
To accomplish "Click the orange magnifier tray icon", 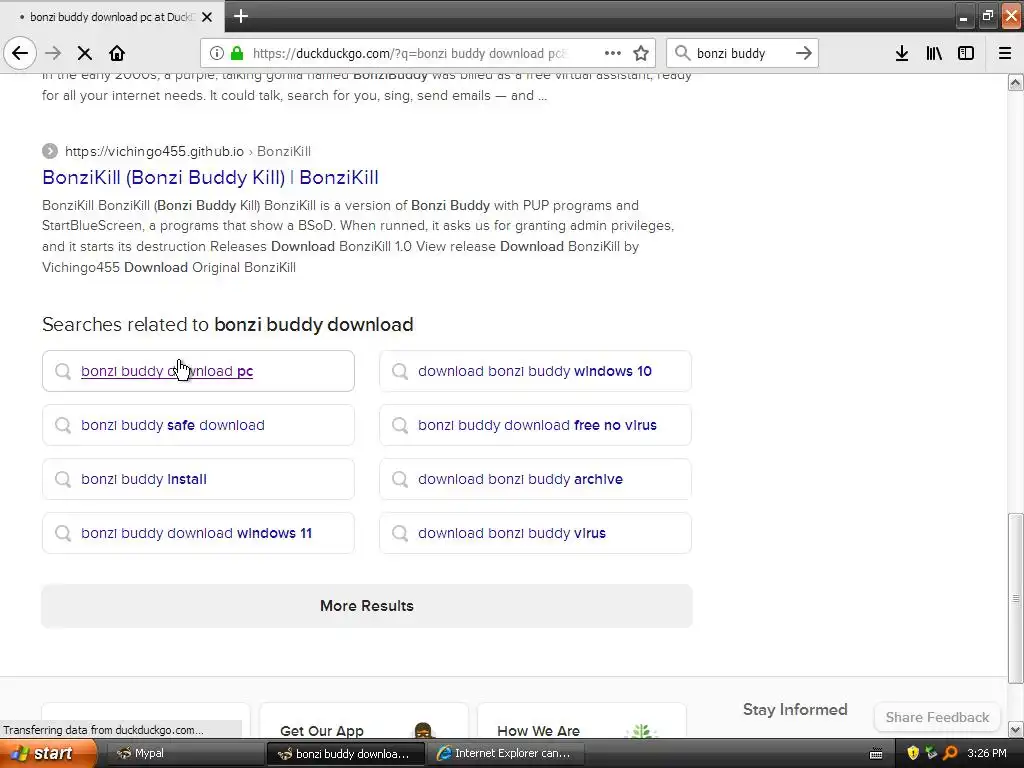I will 950,753.
